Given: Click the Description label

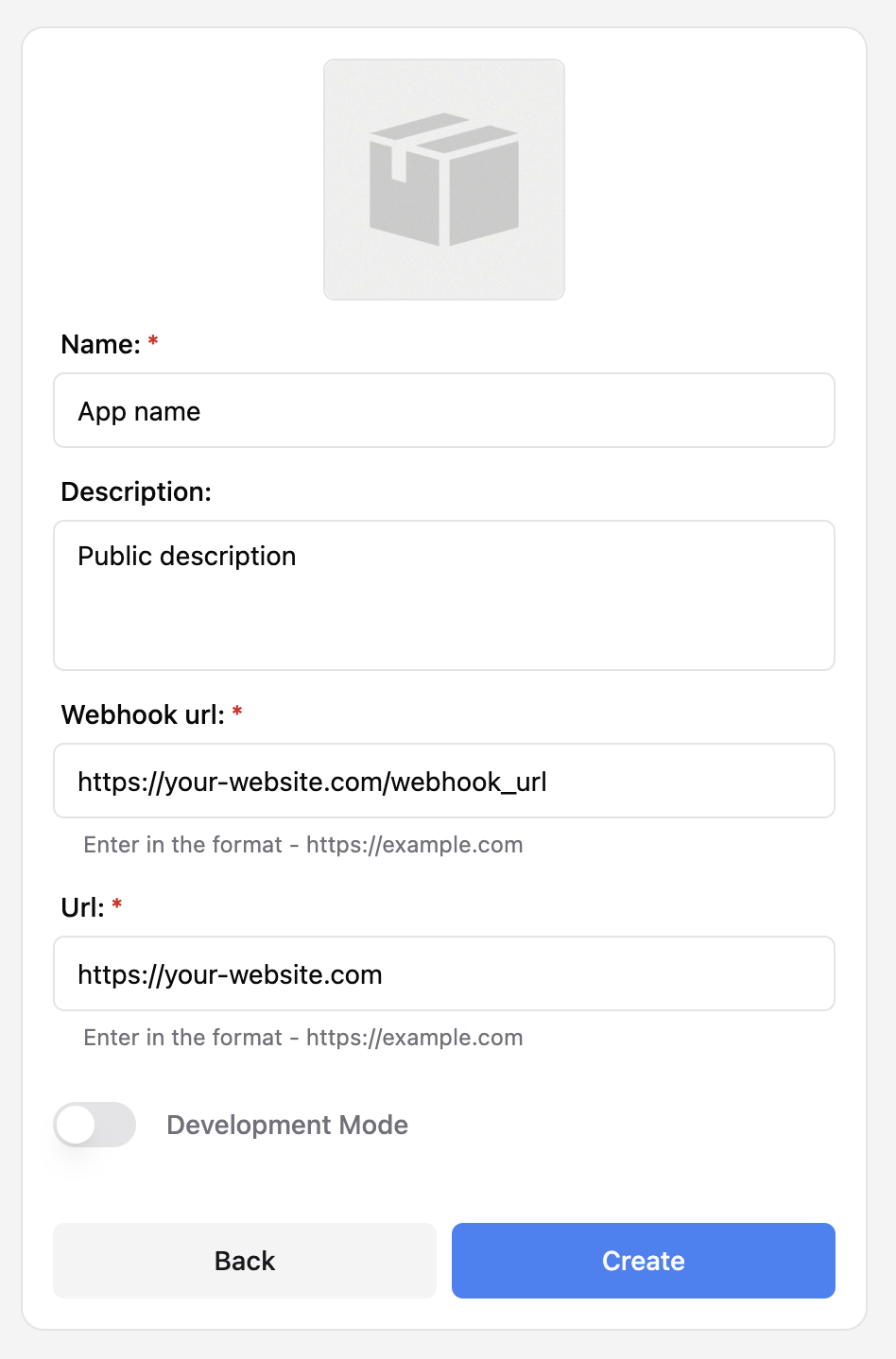Looking at the screenshot, I should click(136, 491).
